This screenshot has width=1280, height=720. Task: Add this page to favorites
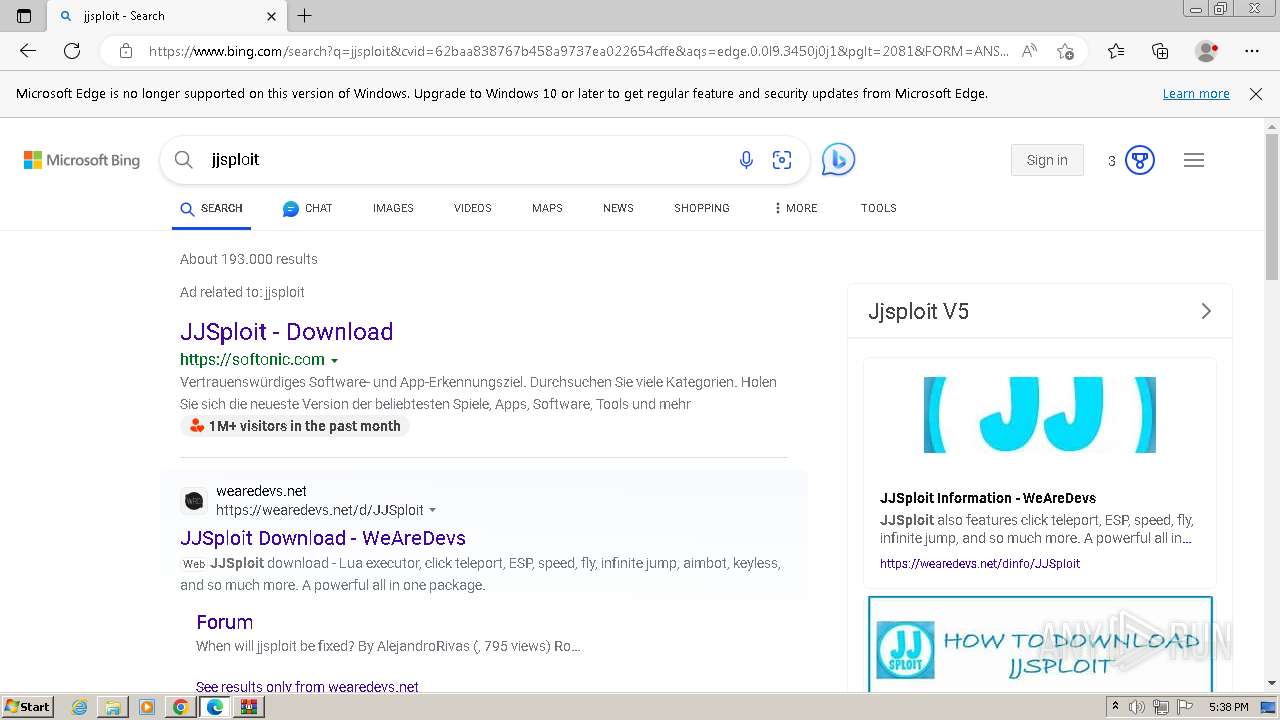pos(1066,51)
